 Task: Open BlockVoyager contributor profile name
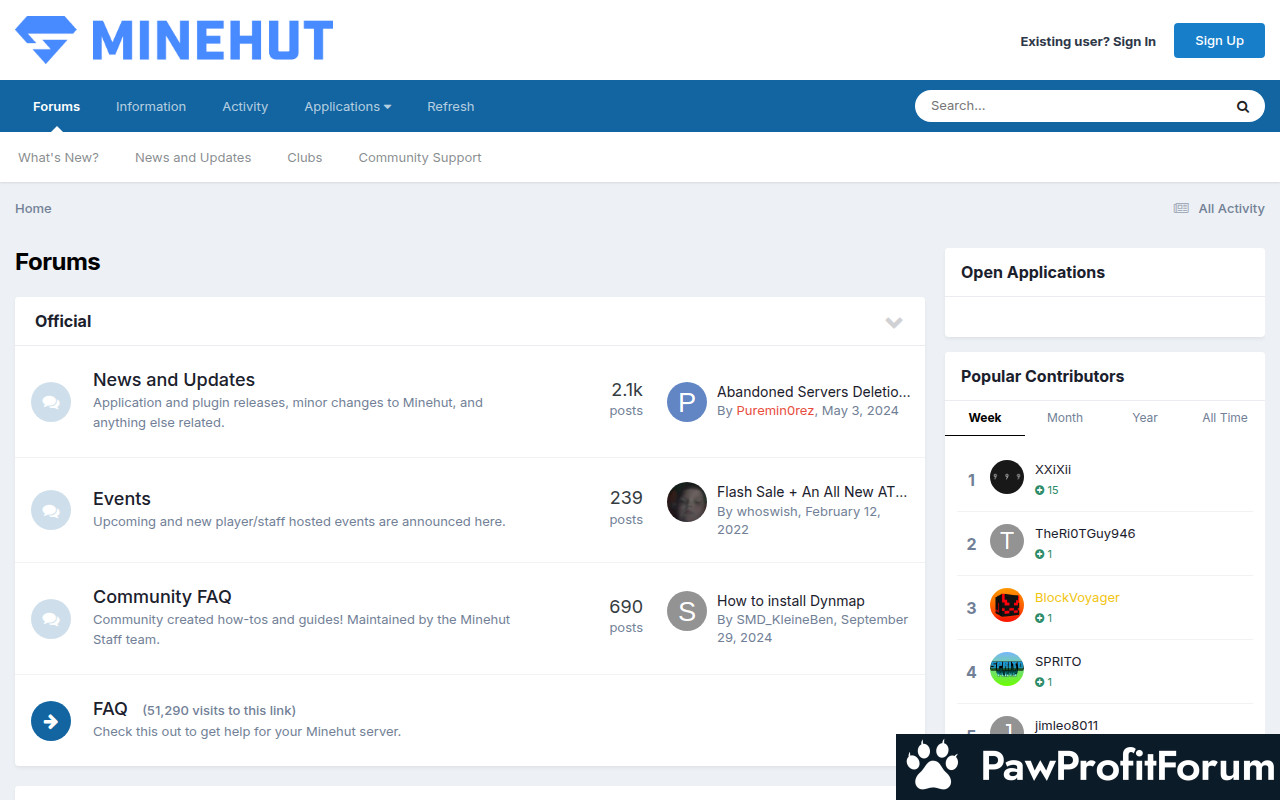(x=1077, y=597)
